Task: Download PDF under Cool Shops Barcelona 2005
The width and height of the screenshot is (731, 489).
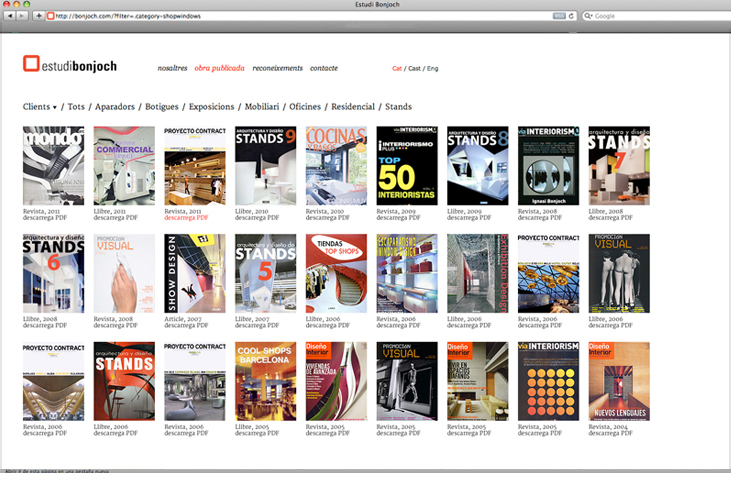Action: pyautogui.click(x=257, y=433)
